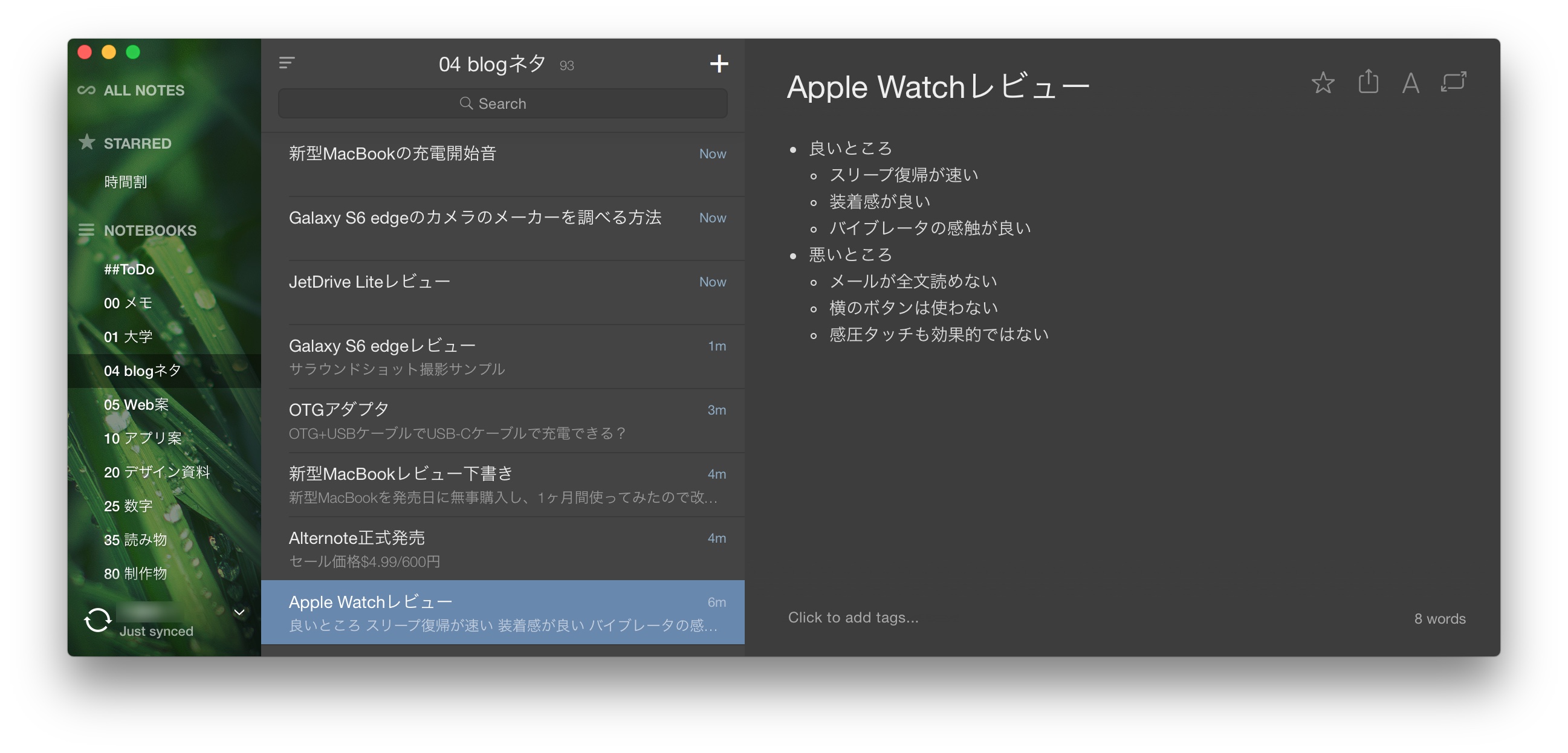The image size is (1568, 753).
Task: Click the Starred star icon
Action: click(87, 142)
